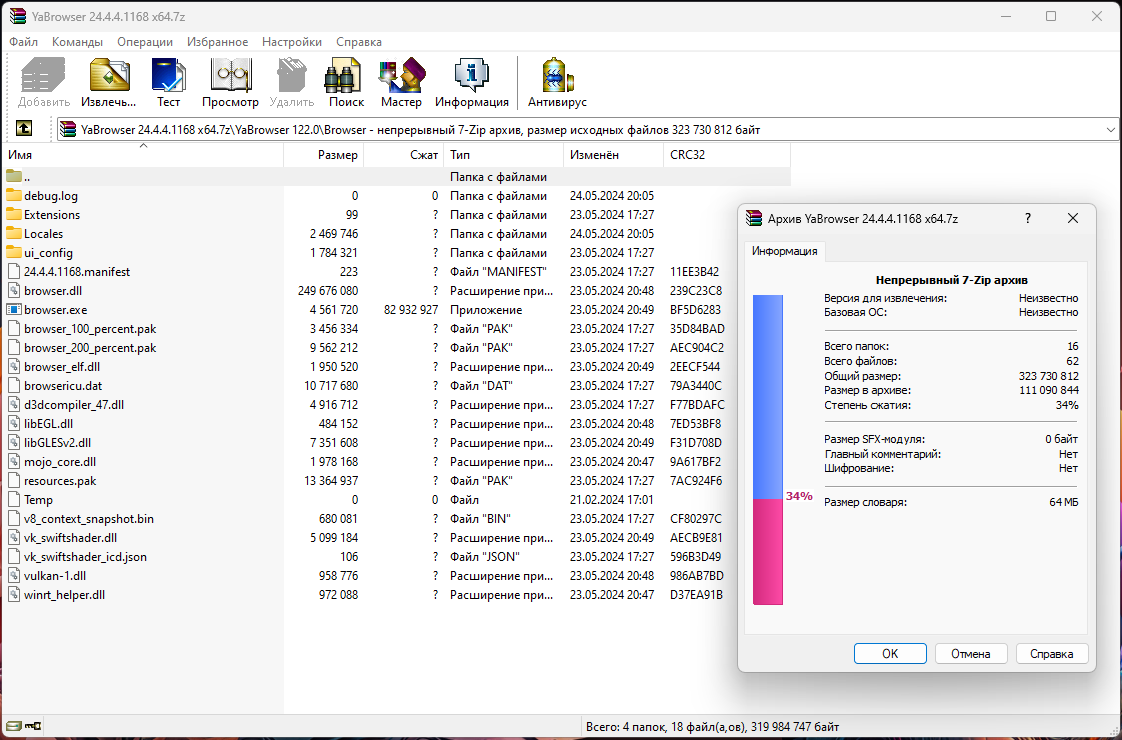Image resolution: width=1122 pixels, height=740 pixels.
Task: Click the Locales folder icon
Action: 14,233
